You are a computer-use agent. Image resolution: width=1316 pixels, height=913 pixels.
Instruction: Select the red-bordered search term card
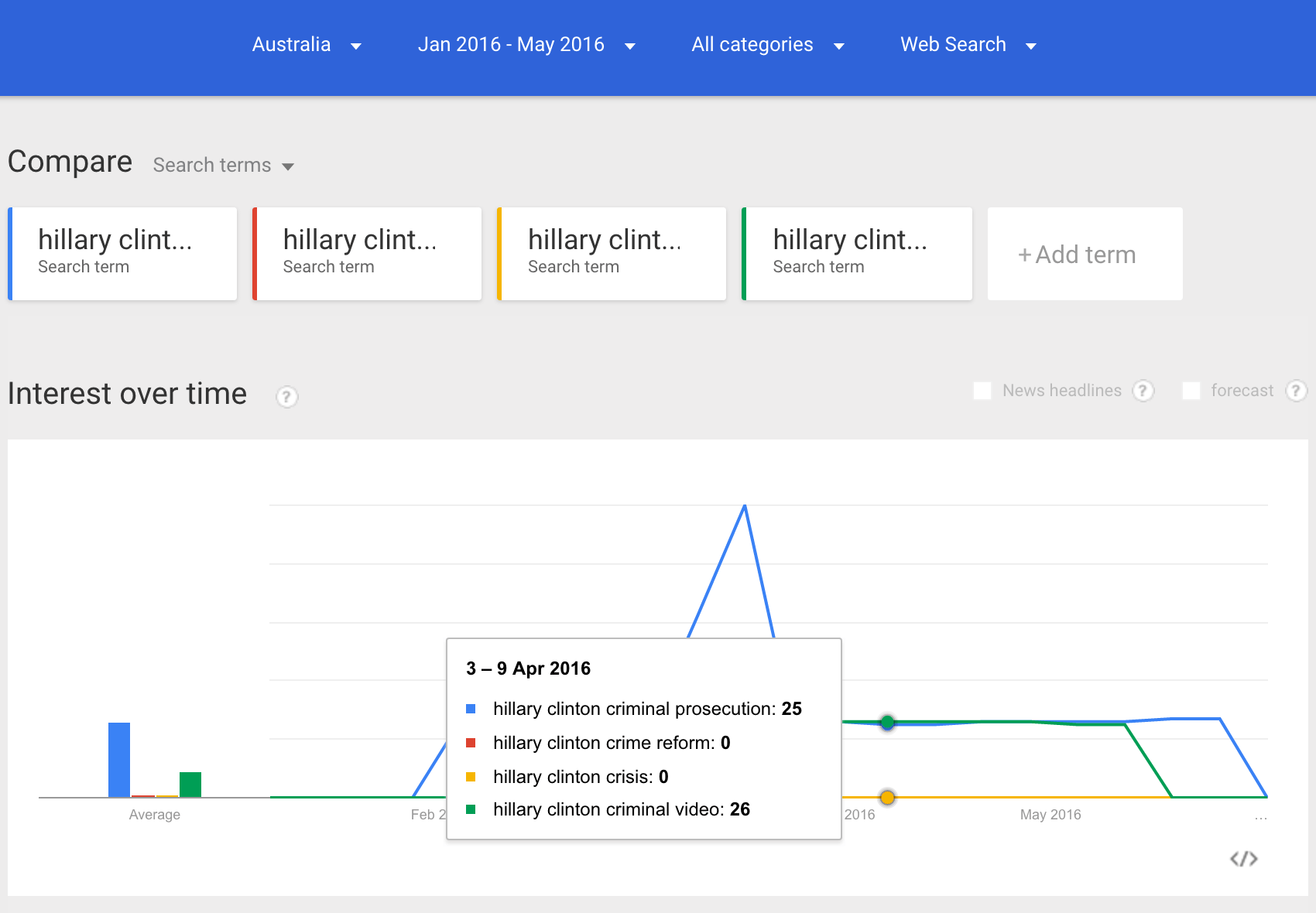pyautogui.click(x=367, y=254)
